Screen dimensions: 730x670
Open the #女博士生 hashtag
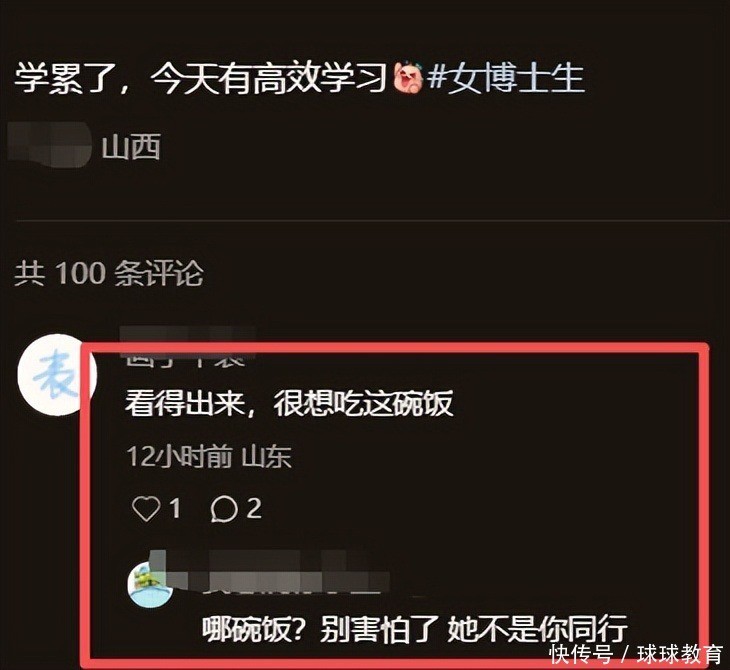pos(506,78)
